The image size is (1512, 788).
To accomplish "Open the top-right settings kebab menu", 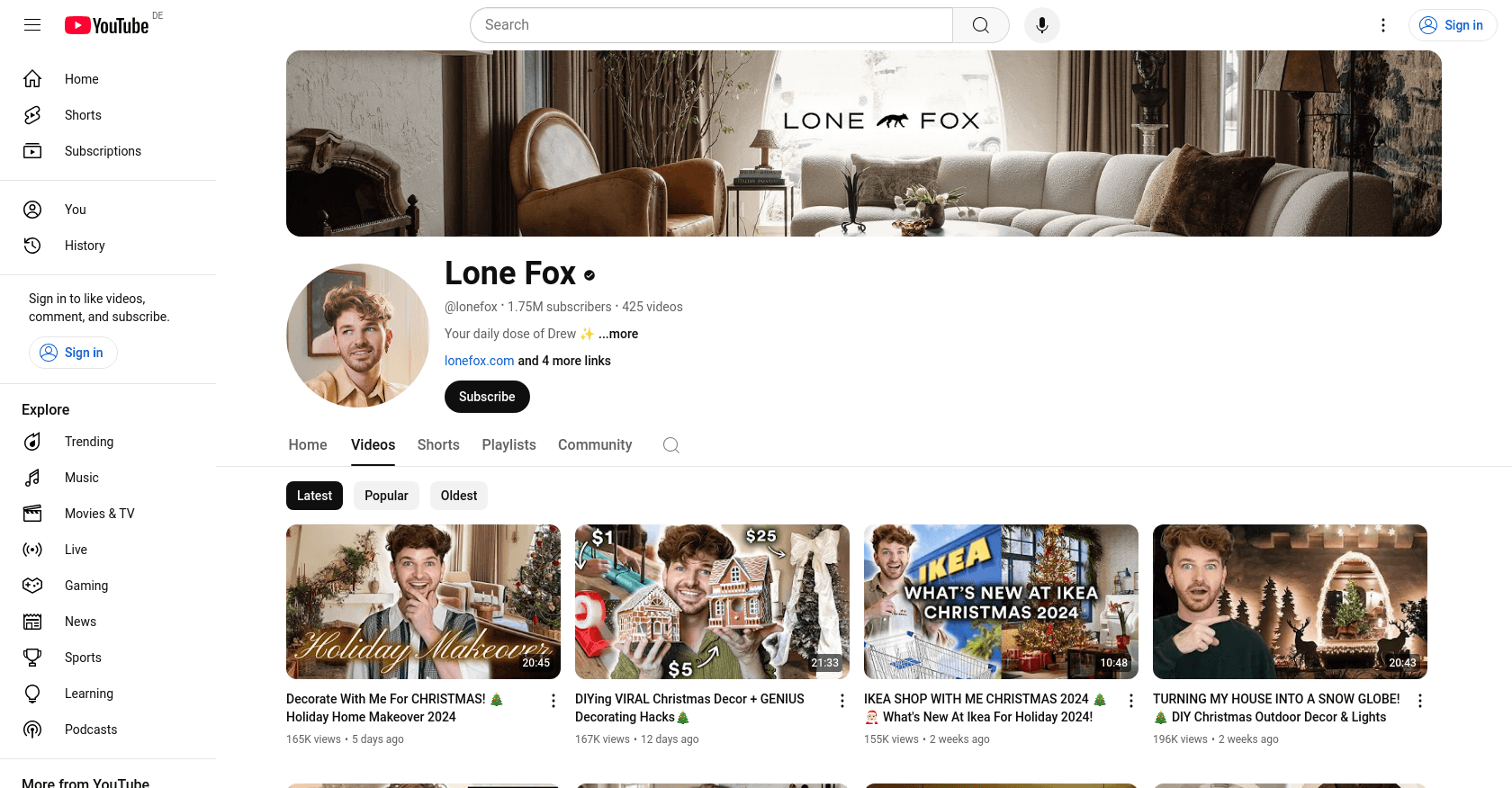I will [x=1383, y=25].
